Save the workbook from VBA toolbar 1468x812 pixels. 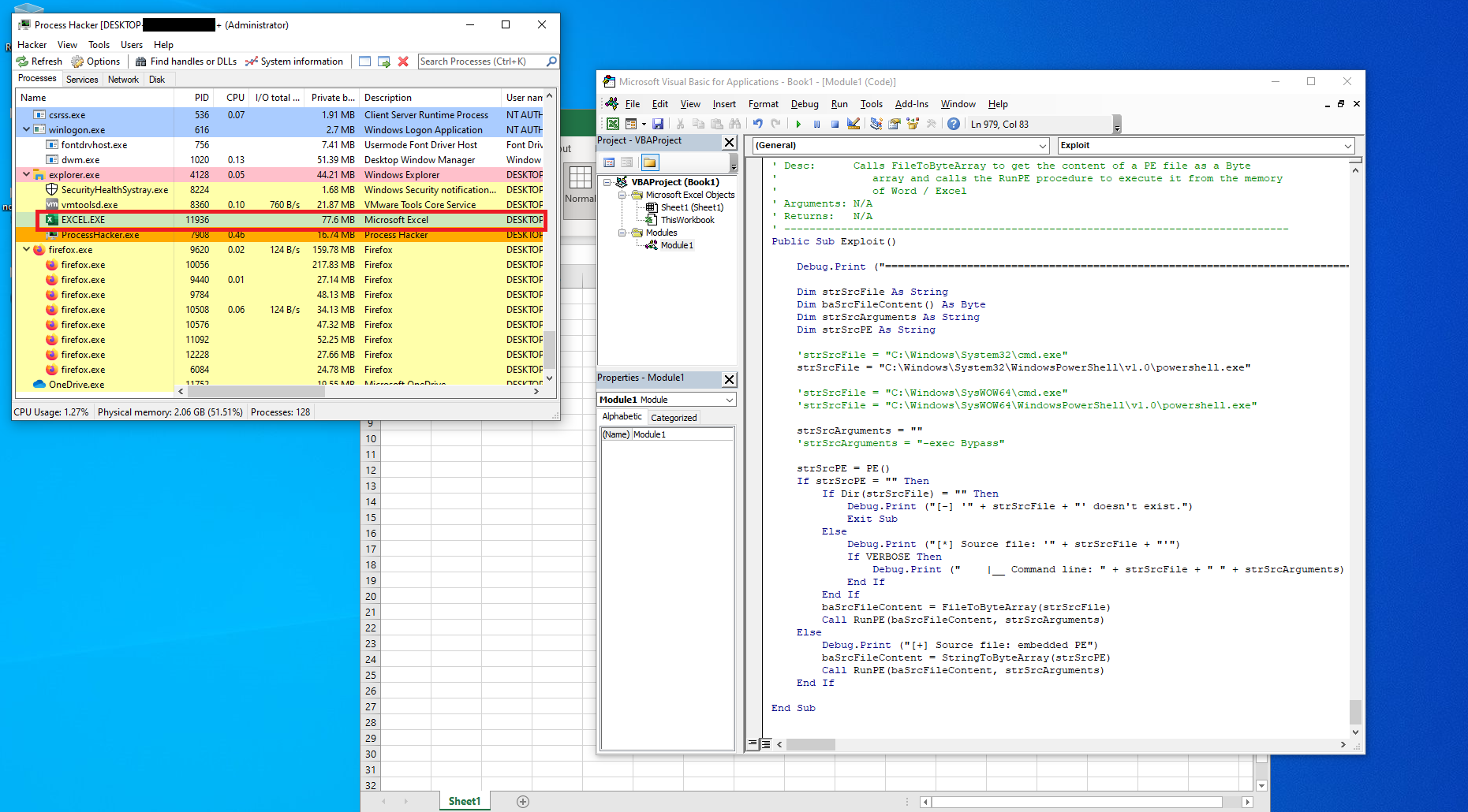[658, 124]
